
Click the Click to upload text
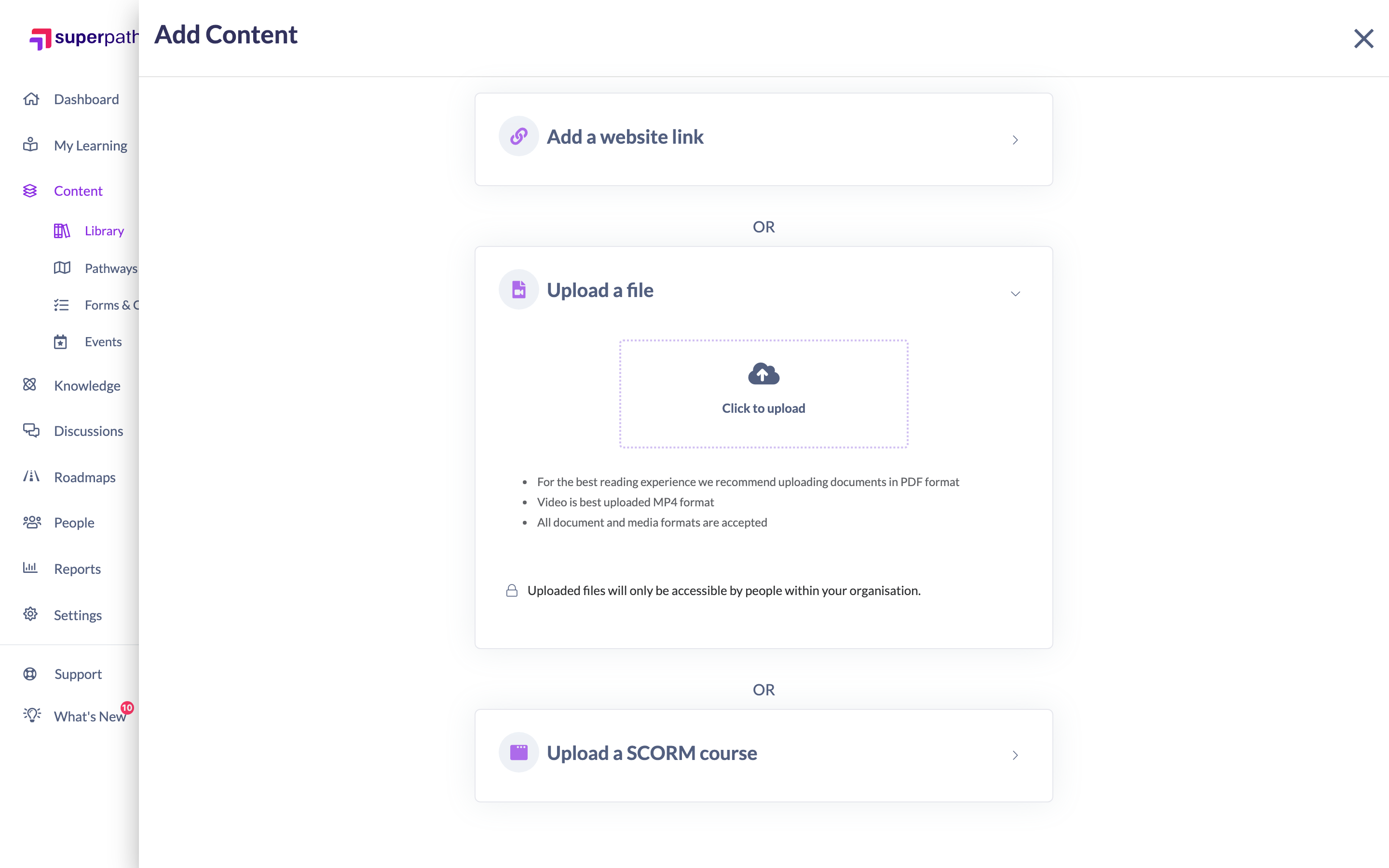tap(763, 408)
